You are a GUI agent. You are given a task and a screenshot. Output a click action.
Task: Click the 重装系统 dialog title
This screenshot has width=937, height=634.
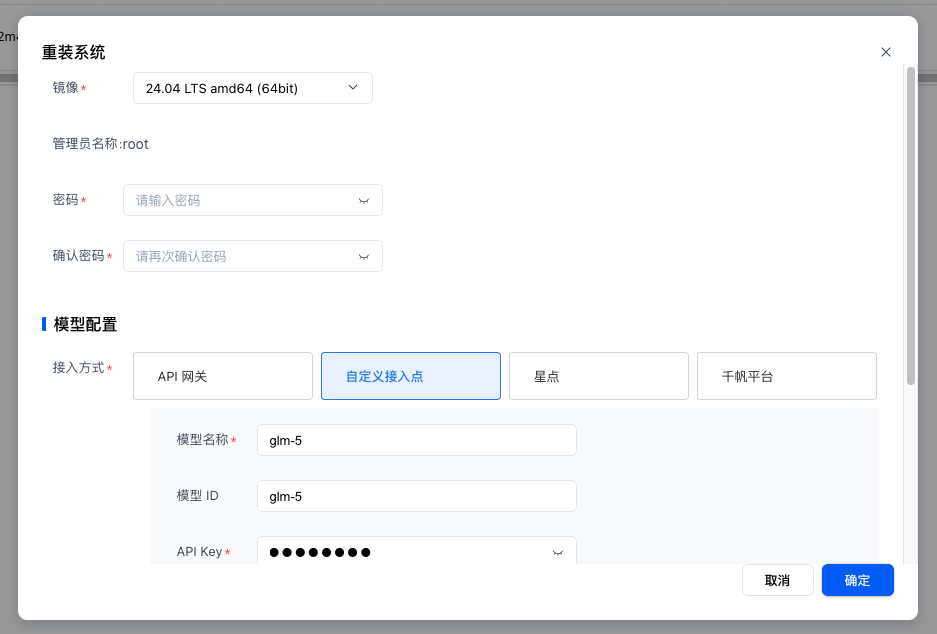tap(74, 53)
